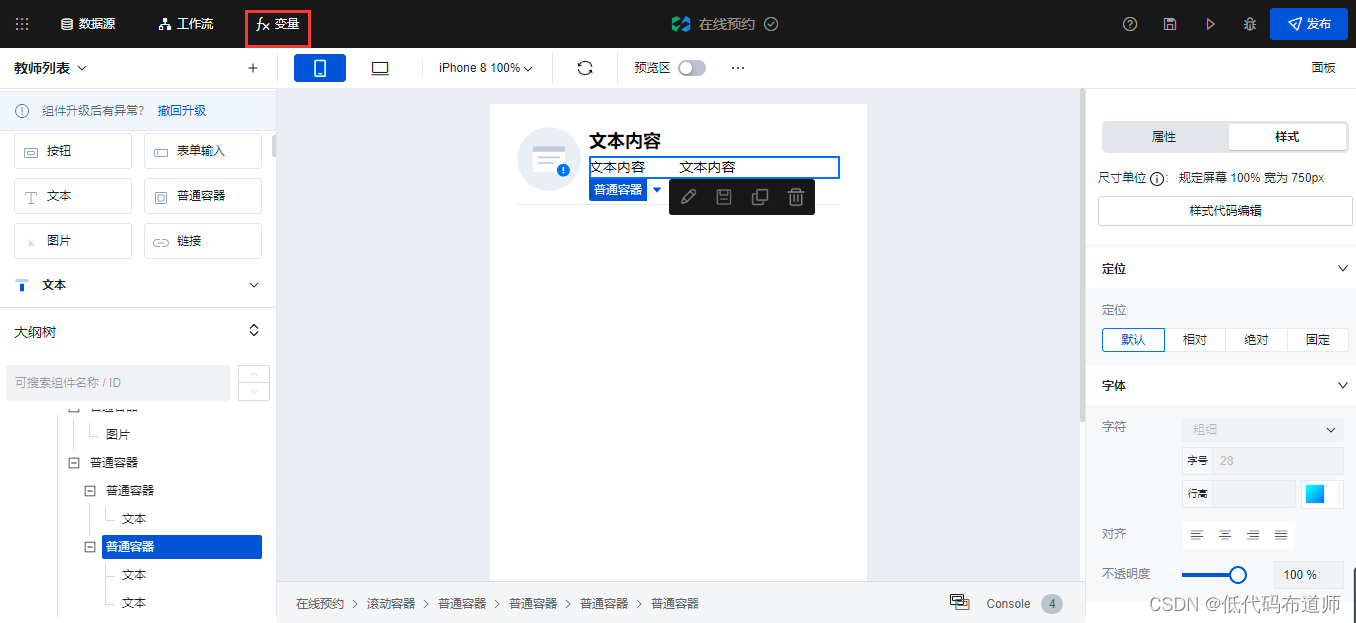Select the 图片 image component
The image size is (1356, 623).
coord(73,241)
